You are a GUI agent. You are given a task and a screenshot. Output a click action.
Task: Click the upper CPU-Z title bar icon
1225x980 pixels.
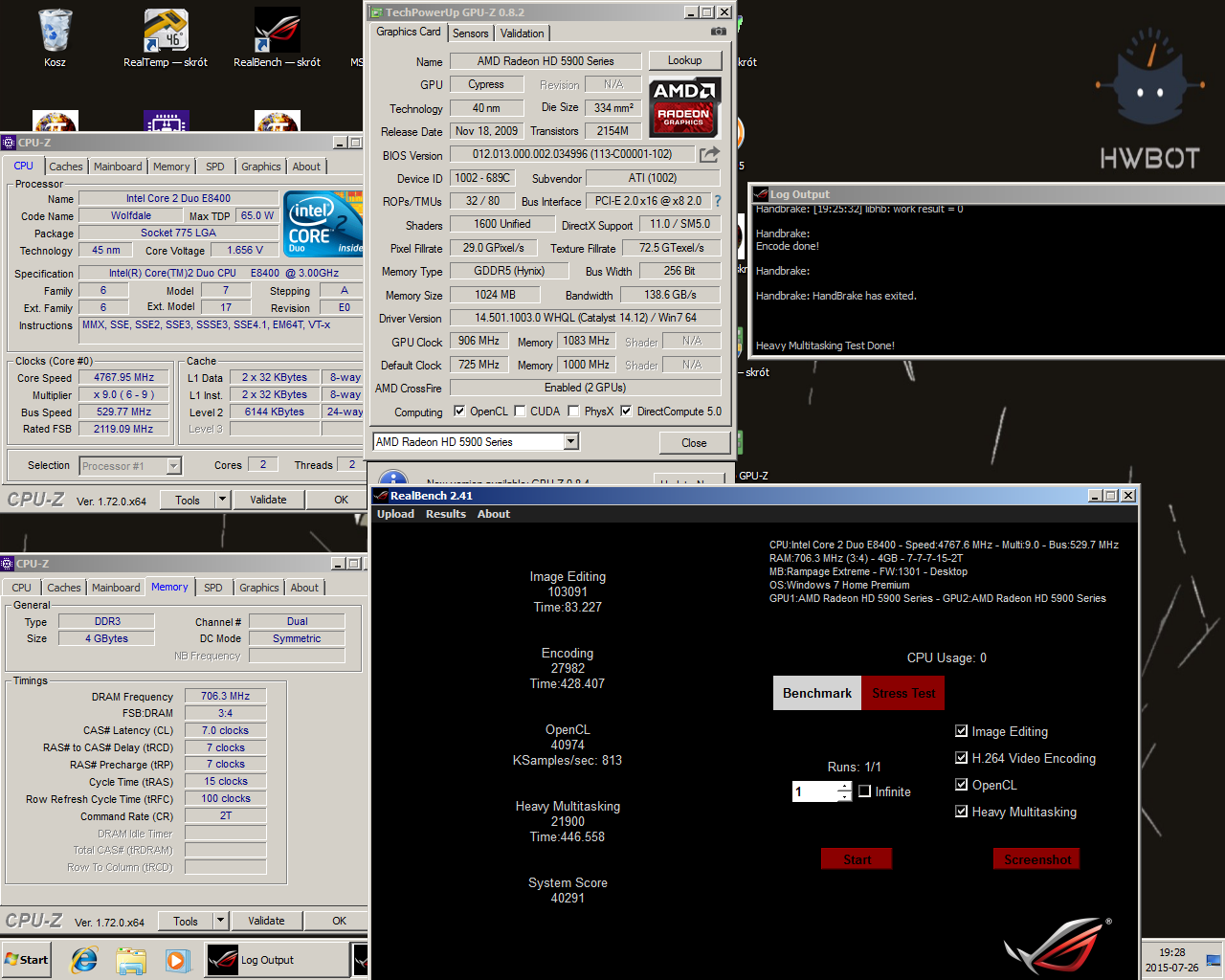tap(9, 143)
